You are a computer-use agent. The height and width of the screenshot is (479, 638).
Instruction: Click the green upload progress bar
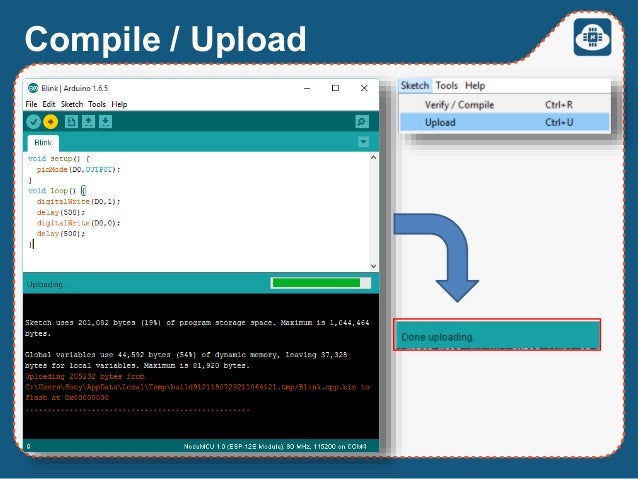[321, 283]
